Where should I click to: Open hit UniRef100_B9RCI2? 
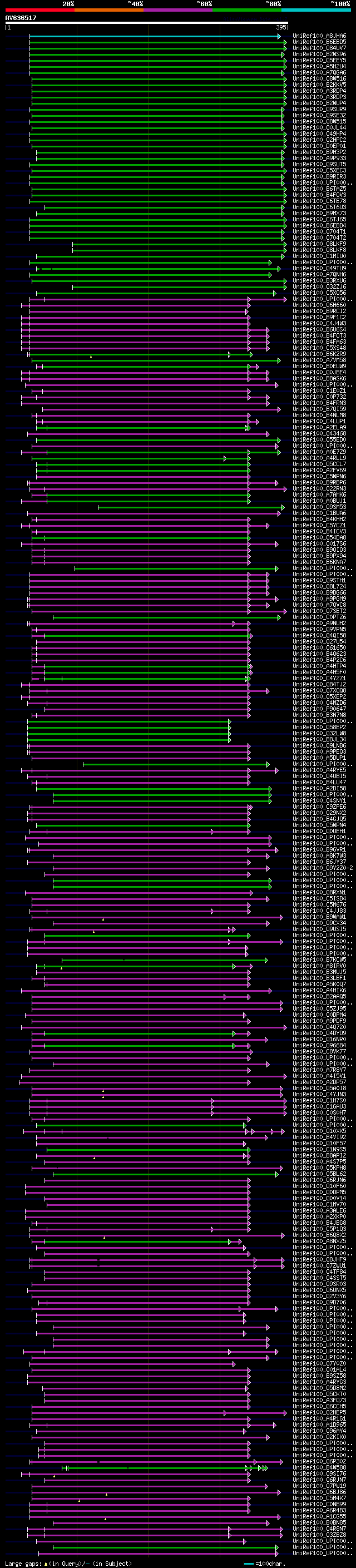click(x=319, y=311)
